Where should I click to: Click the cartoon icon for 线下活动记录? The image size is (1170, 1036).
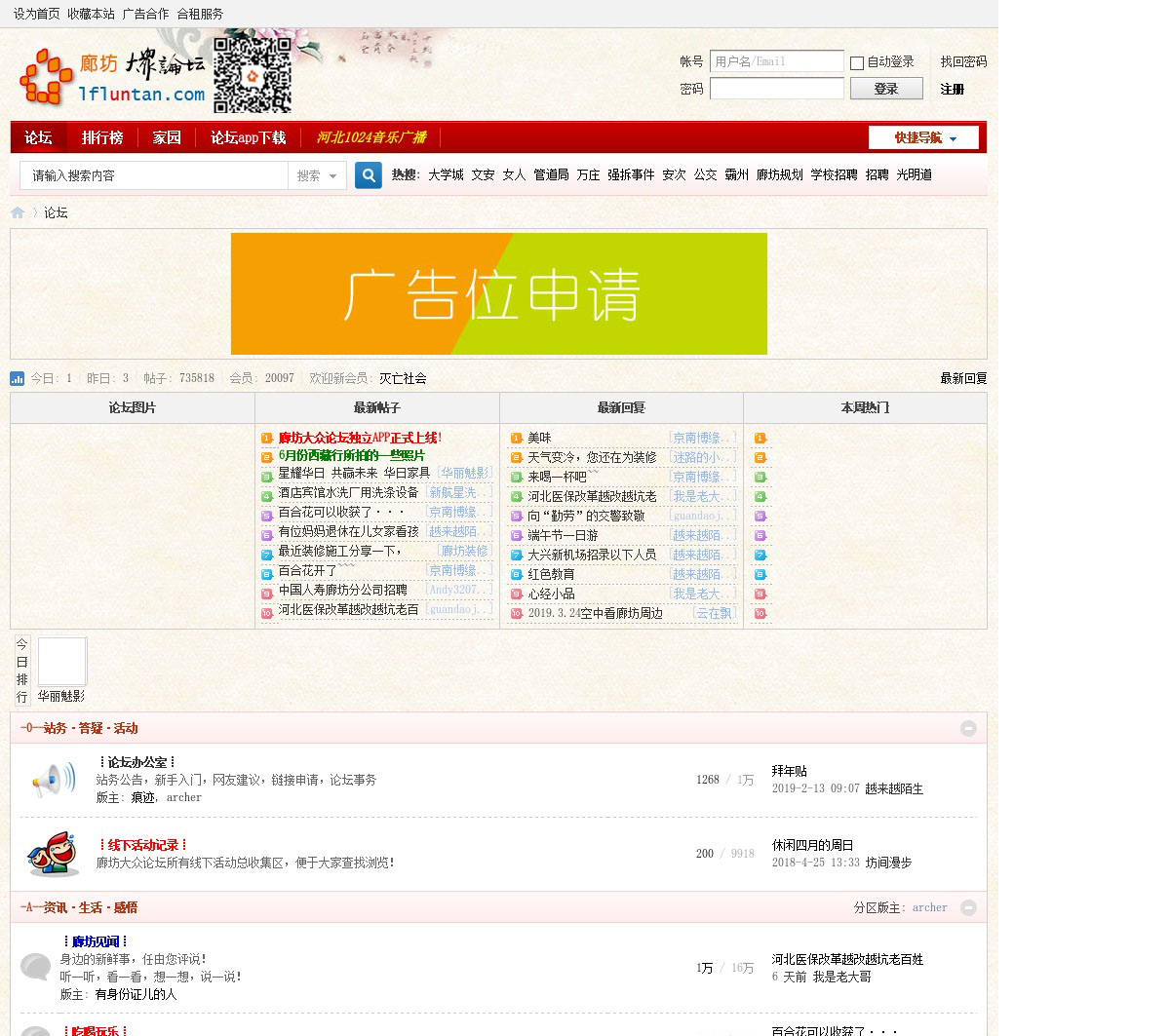point(53,854)
